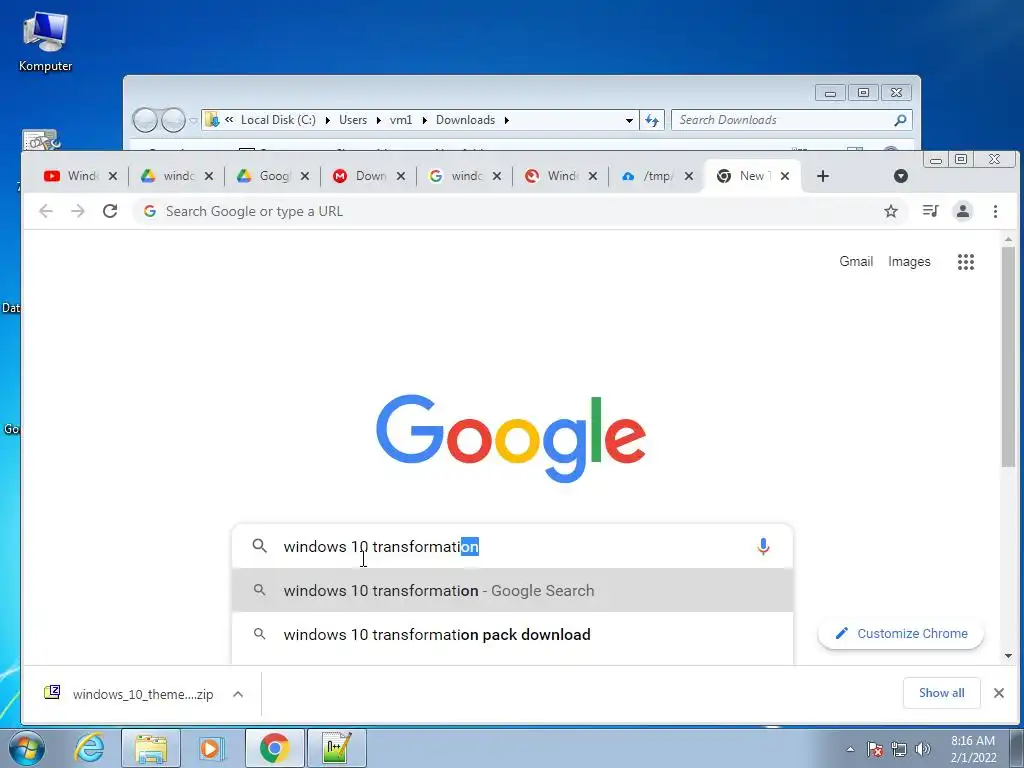This screenshot has width=1024, height=768.
Task: Click in the Google search box
Action: tap(513, 546)
